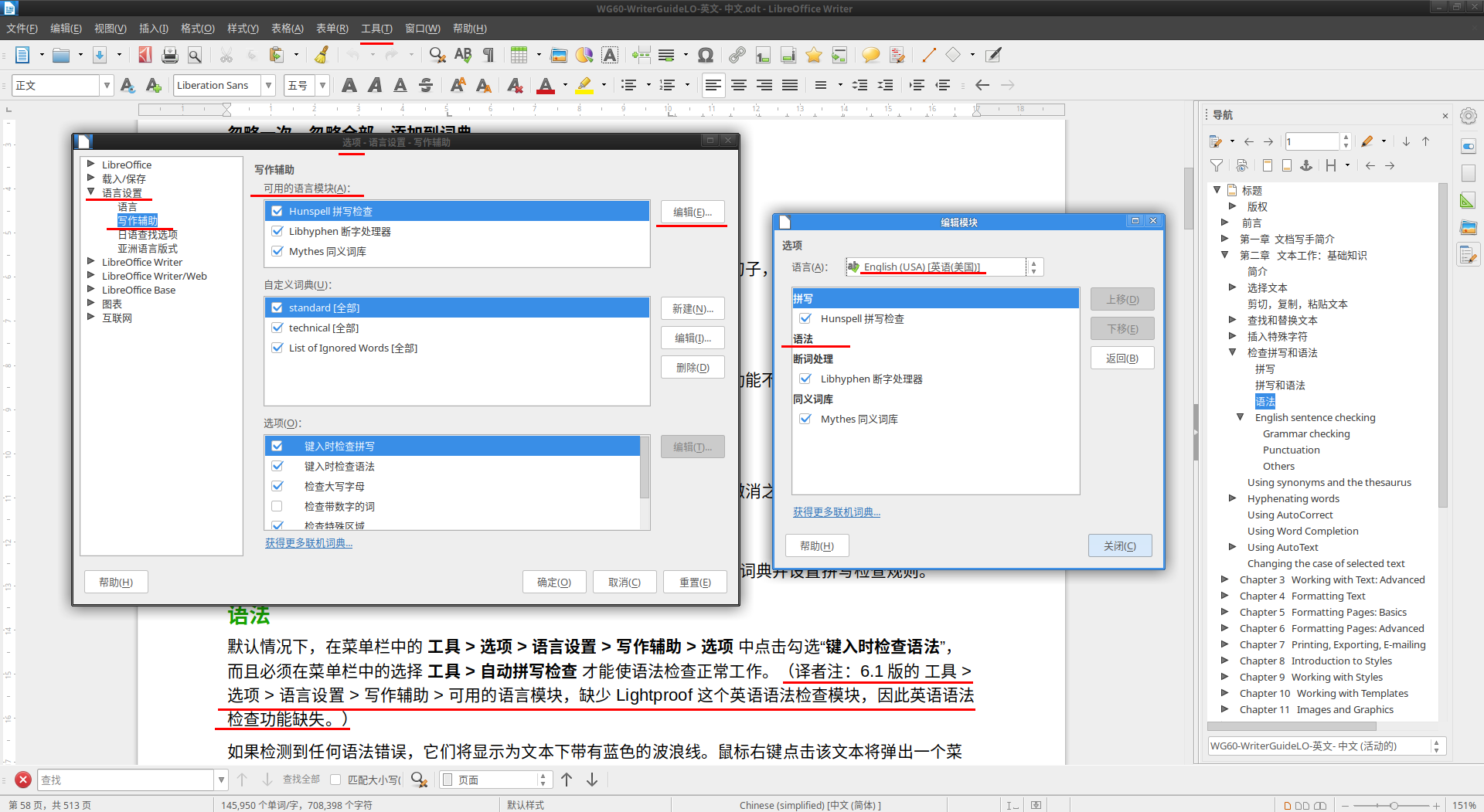Open 插入(I) menu
1484x812 pixels.
154,29
